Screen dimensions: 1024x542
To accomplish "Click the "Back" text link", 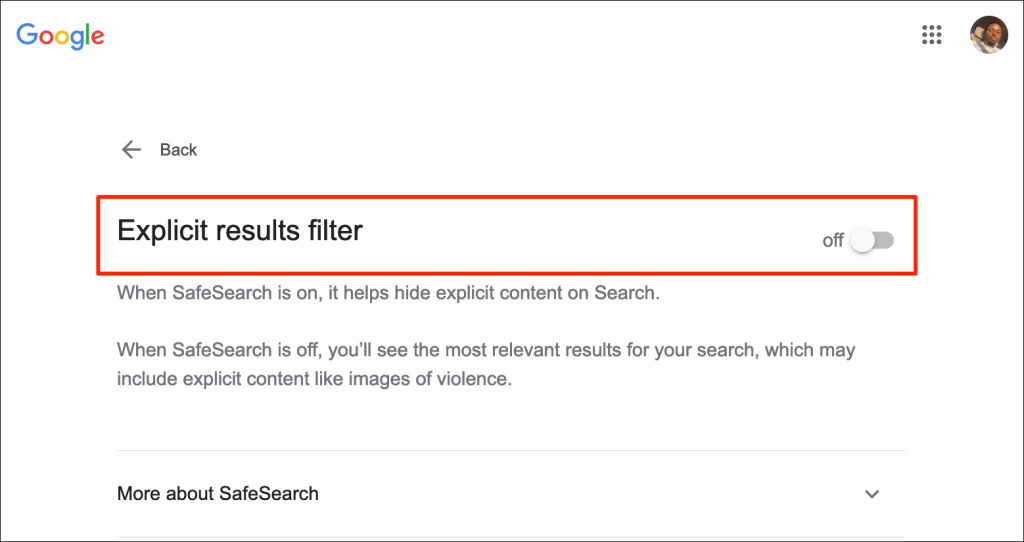I will point(179,150).
